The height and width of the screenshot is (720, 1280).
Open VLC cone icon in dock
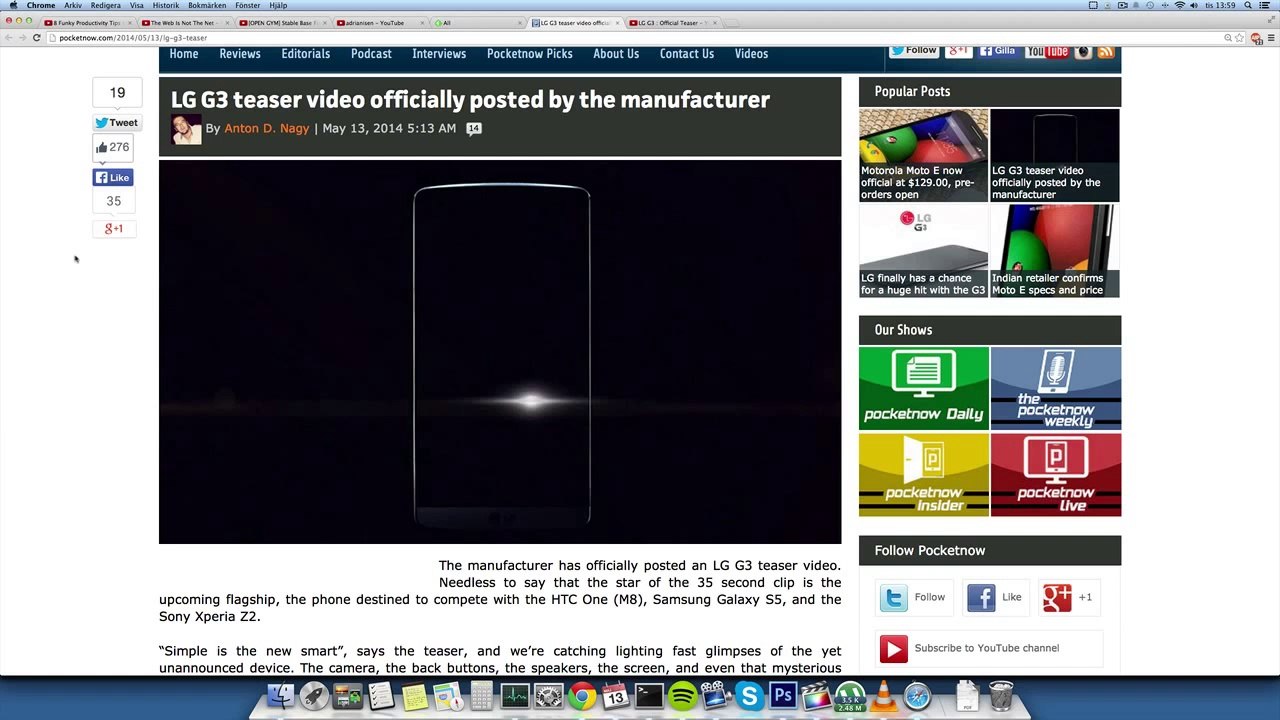tap(884, 695)
